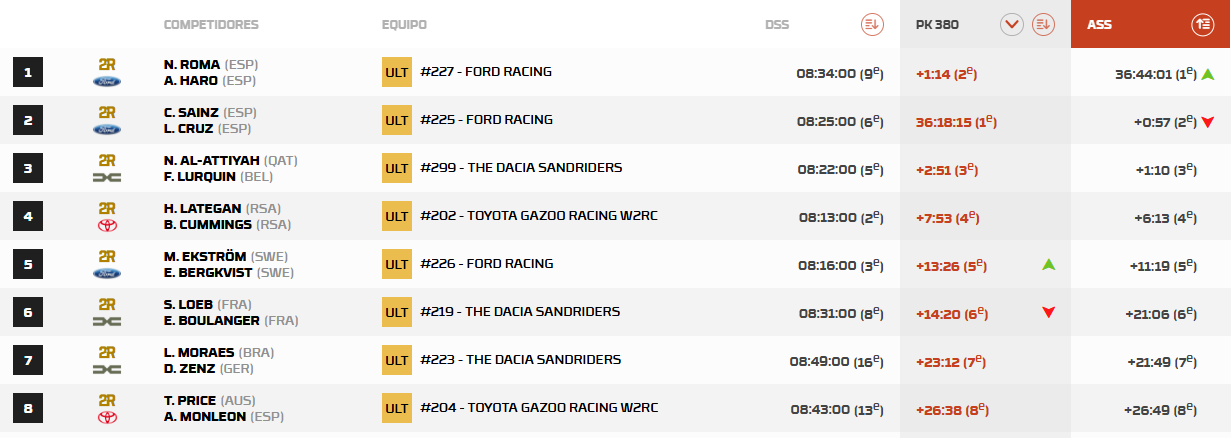Select #204 Toyota Gazoo Racing W2RC team

pyautogui.click(x=539, y=408)
